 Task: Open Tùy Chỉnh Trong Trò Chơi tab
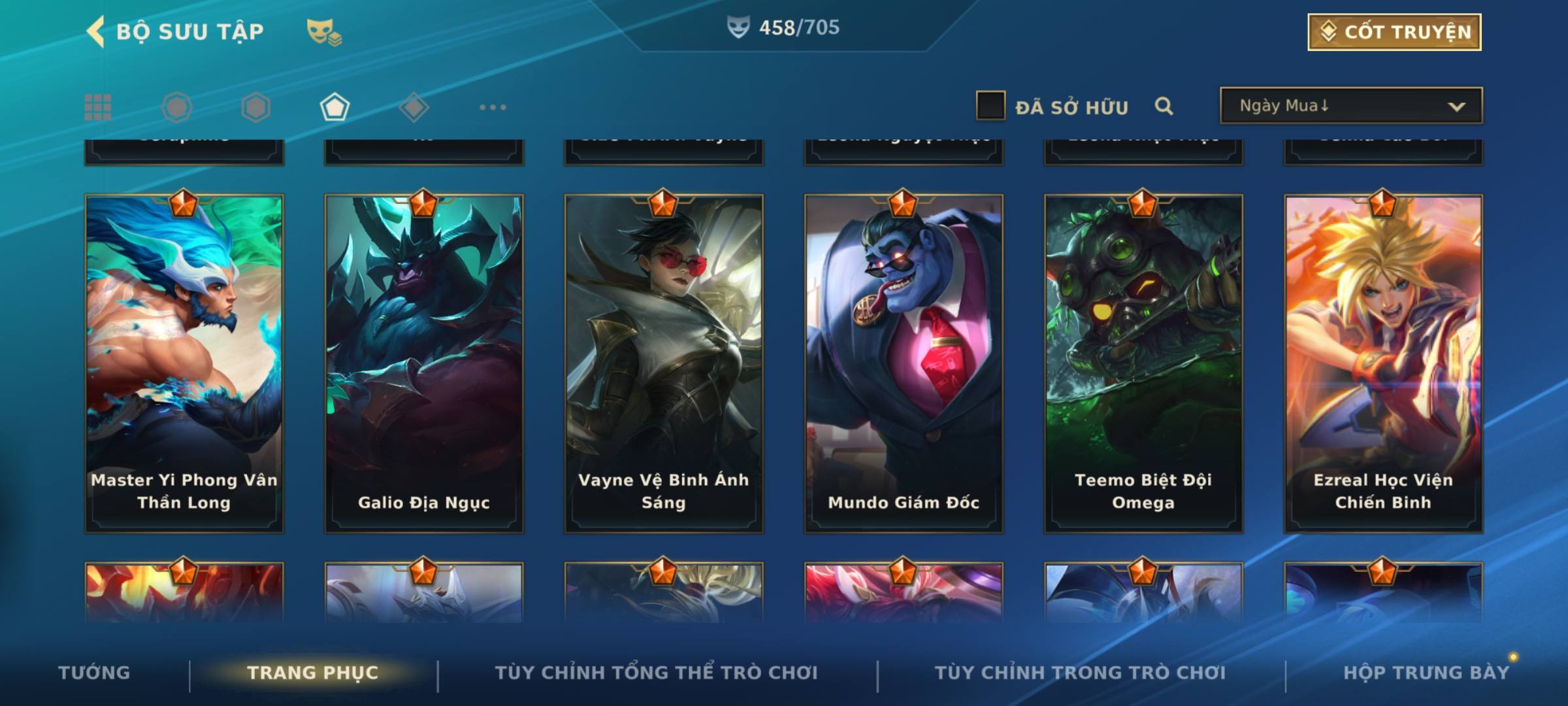tap(1080, 673)
